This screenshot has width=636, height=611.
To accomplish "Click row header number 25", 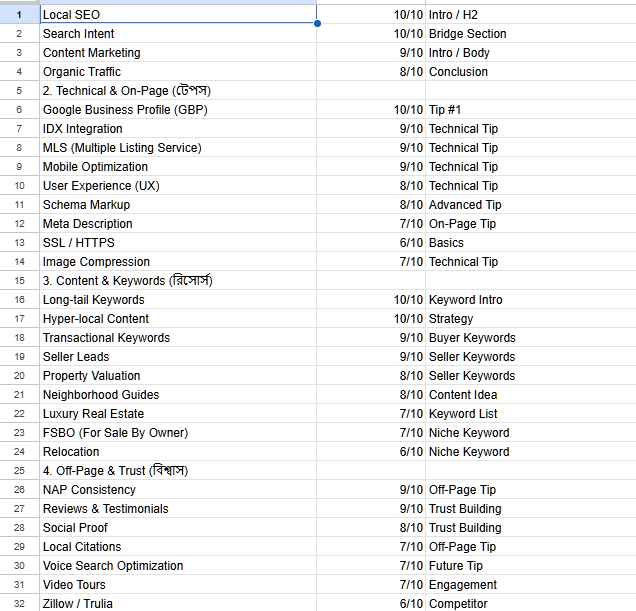I will tap(19, 471).
